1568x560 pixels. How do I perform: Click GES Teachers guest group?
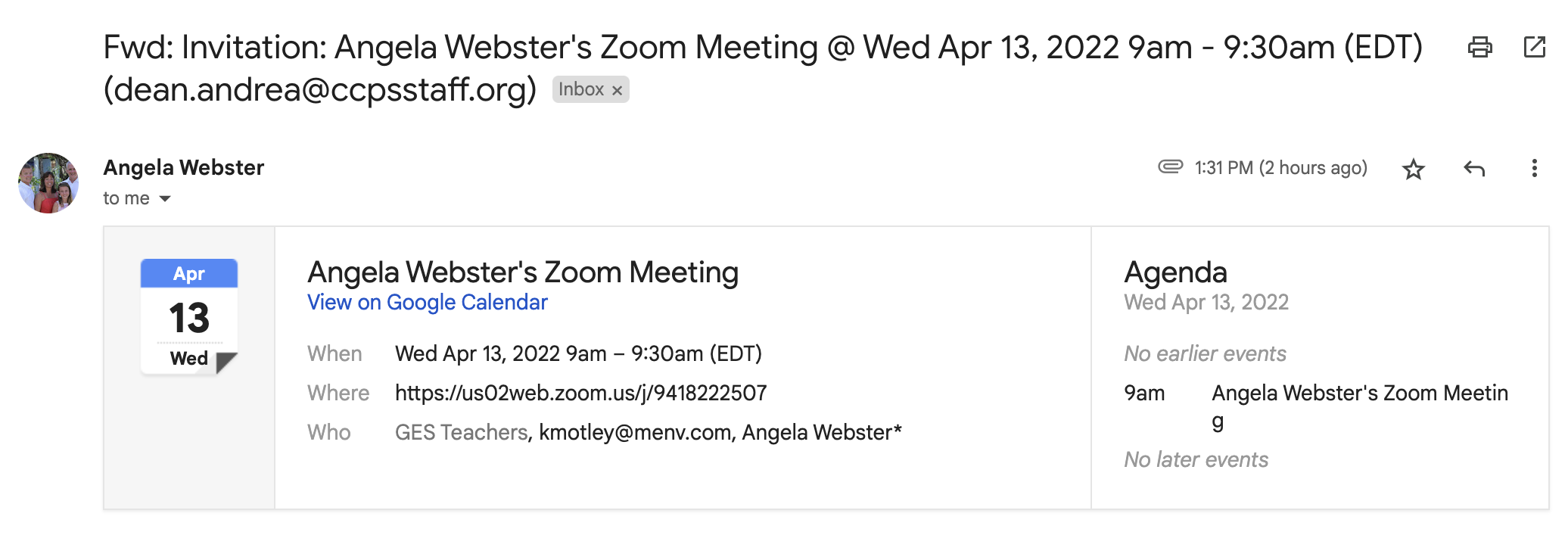461,432
